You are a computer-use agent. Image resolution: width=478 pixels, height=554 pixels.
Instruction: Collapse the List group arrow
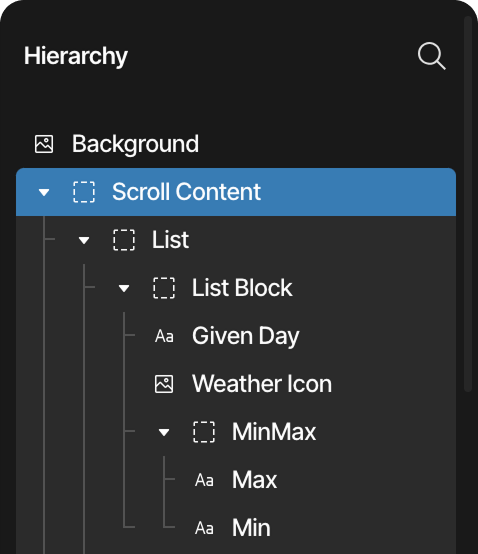(84, 241)
